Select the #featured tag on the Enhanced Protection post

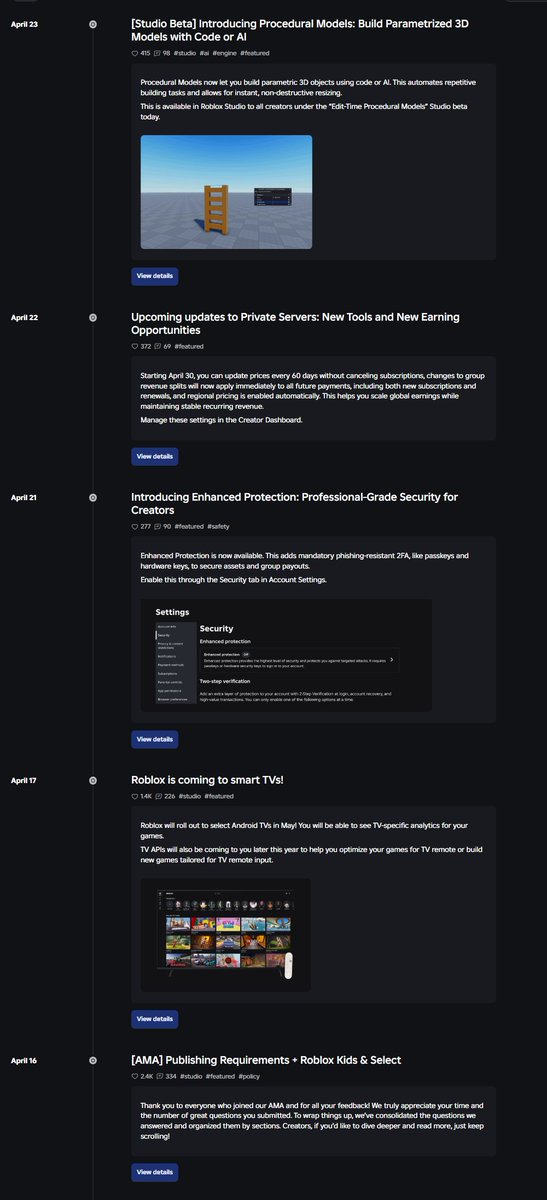190,526
